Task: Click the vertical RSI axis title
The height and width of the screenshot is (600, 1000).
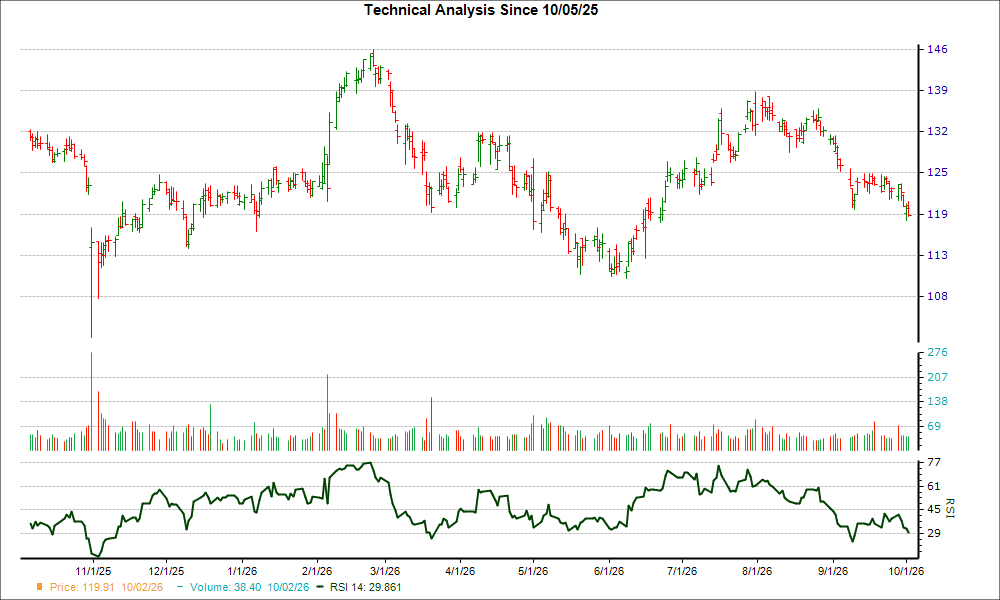Action: coord(949,508)
